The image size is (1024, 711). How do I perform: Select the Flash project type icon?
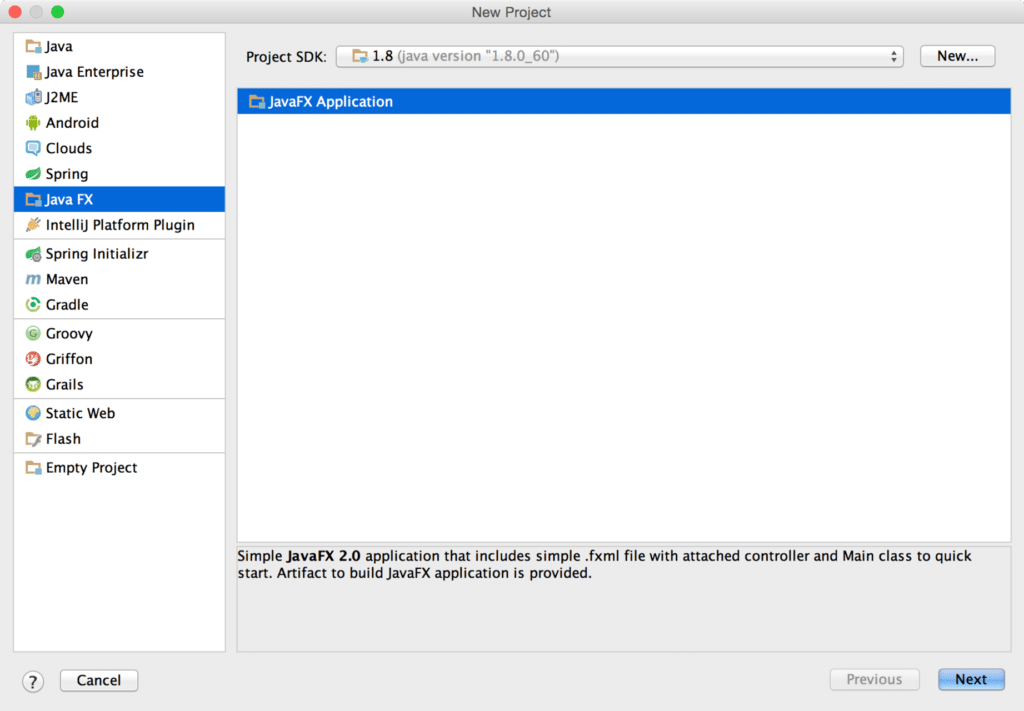33,438
